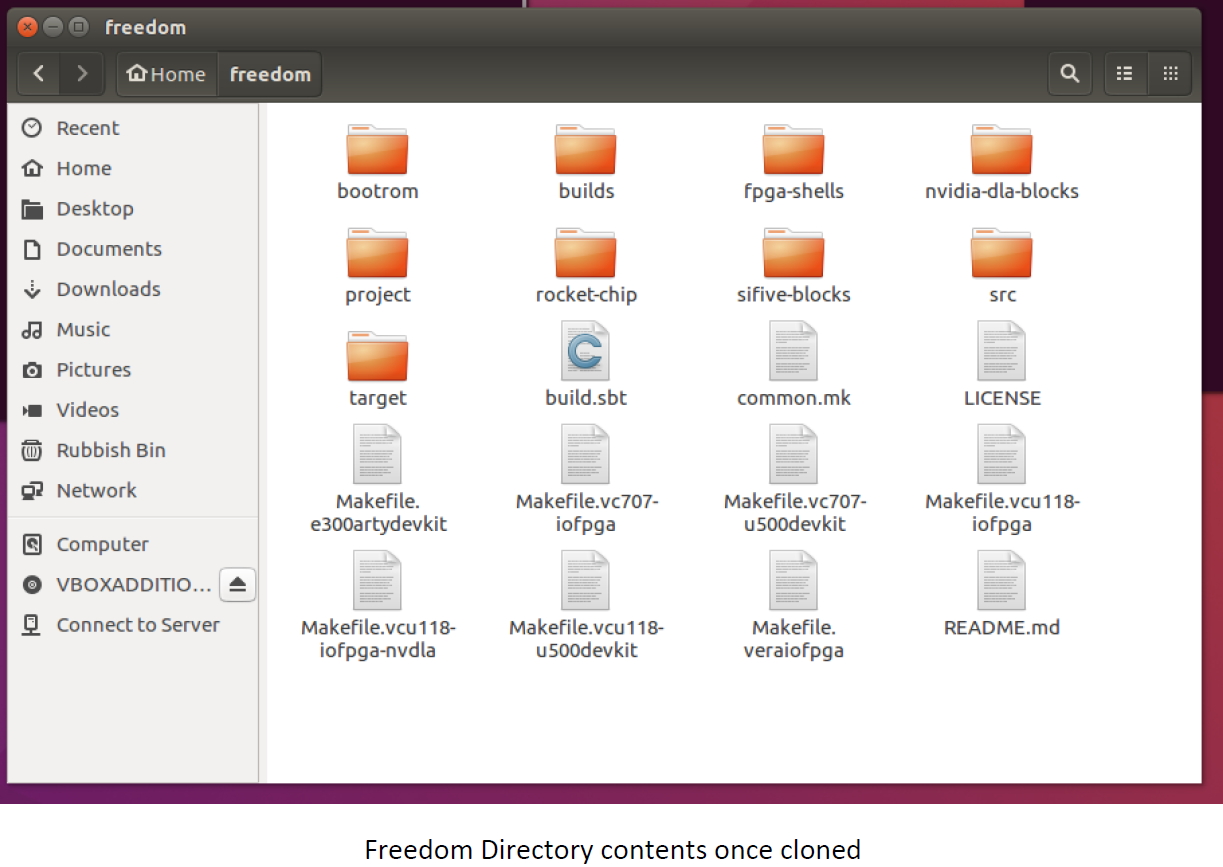Go to Downloads in the sidebar
1223x867 pixels.
point(108,289)
